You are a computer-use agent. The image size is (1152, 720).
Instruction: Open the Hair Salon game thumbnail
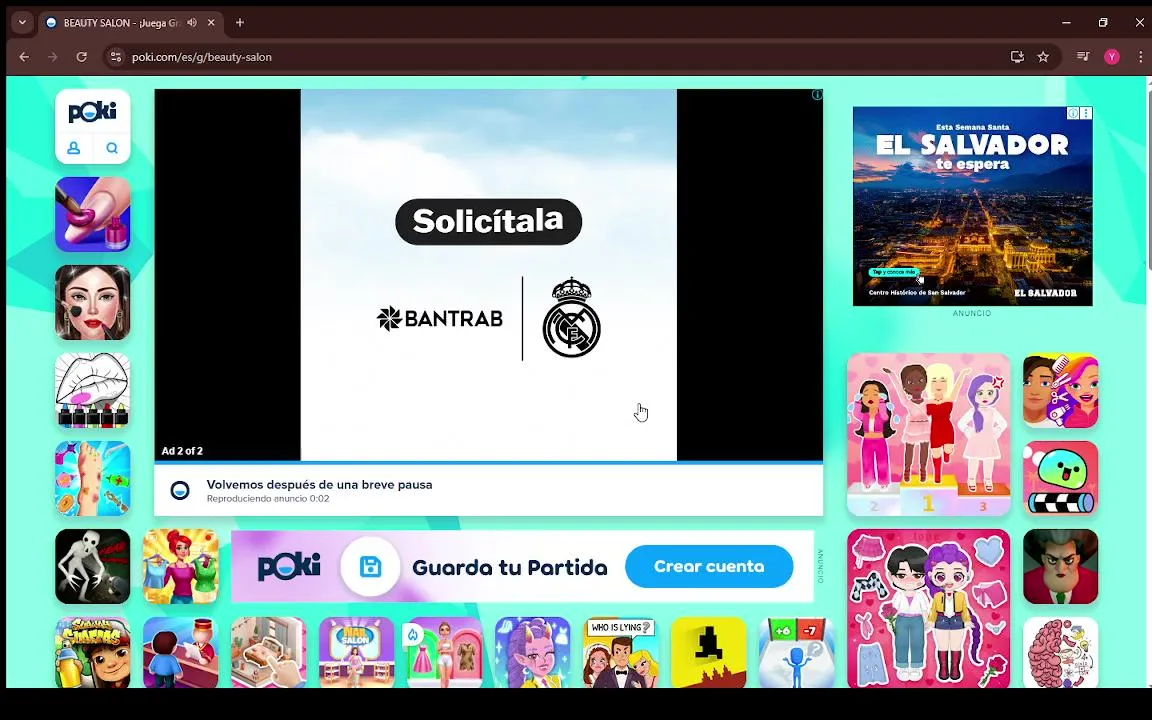[x=357, y=652]
